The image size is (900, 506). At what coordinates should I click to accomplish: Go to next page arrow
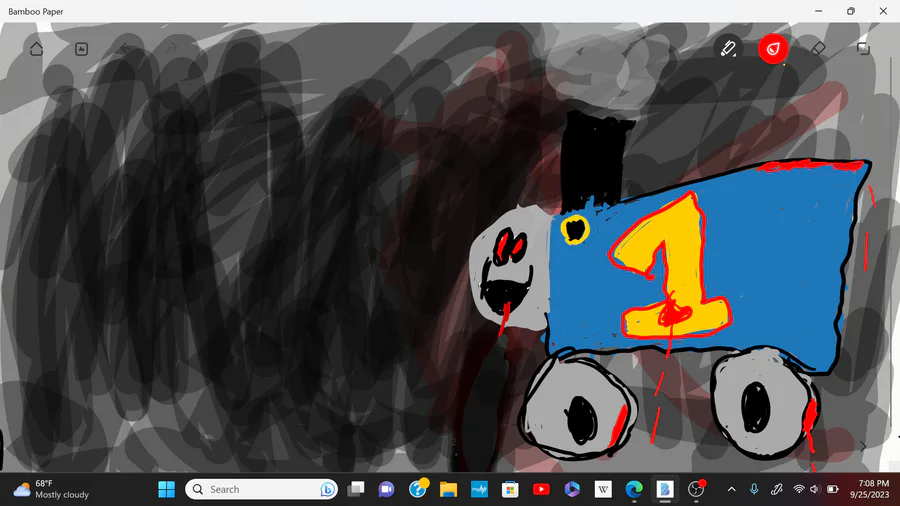863,446
